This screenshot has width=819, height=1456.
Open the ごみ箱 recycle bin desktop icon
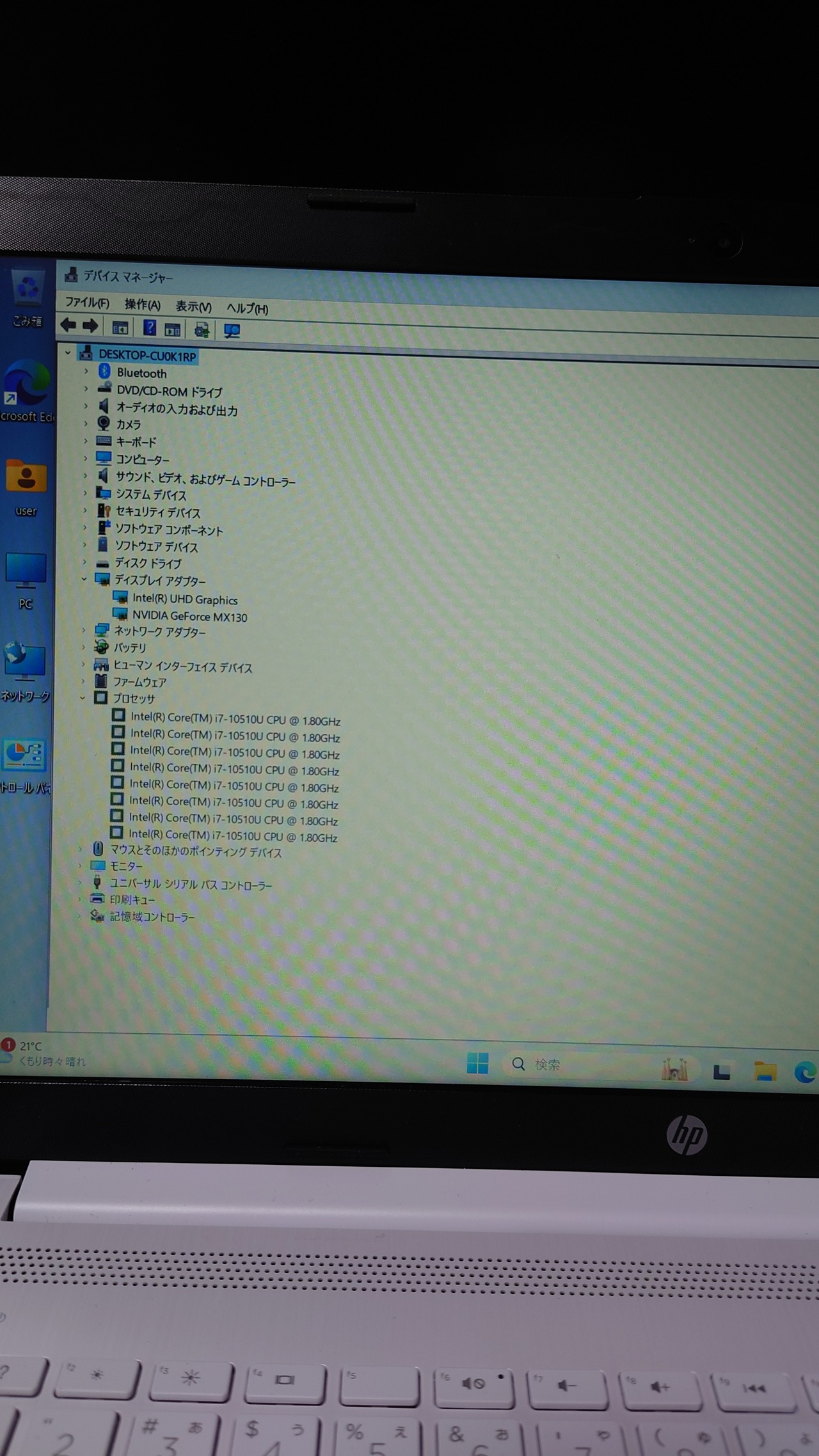[x=28, y=299]
